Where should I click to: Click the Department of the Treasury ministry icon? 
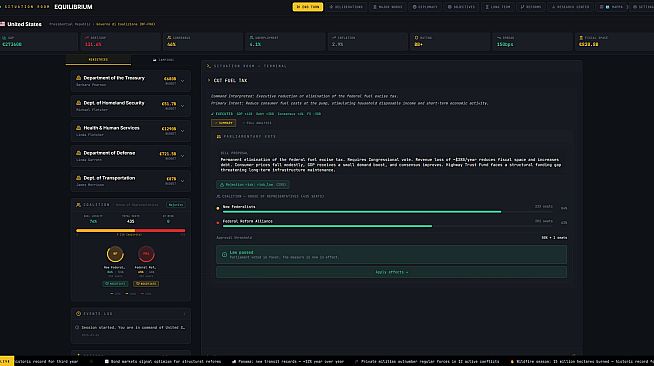(78, 78)
